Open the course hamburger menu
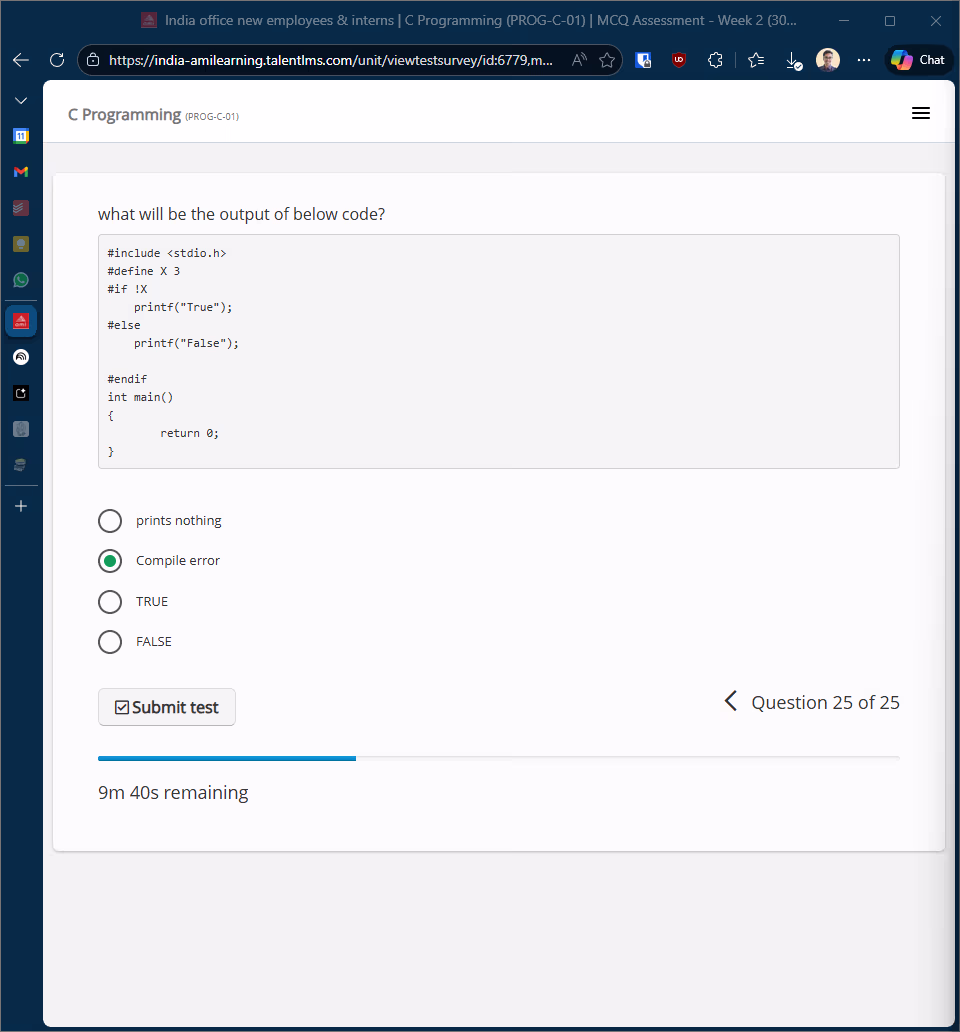Viewport: 960px width, 1032px height. pos(921,114)
